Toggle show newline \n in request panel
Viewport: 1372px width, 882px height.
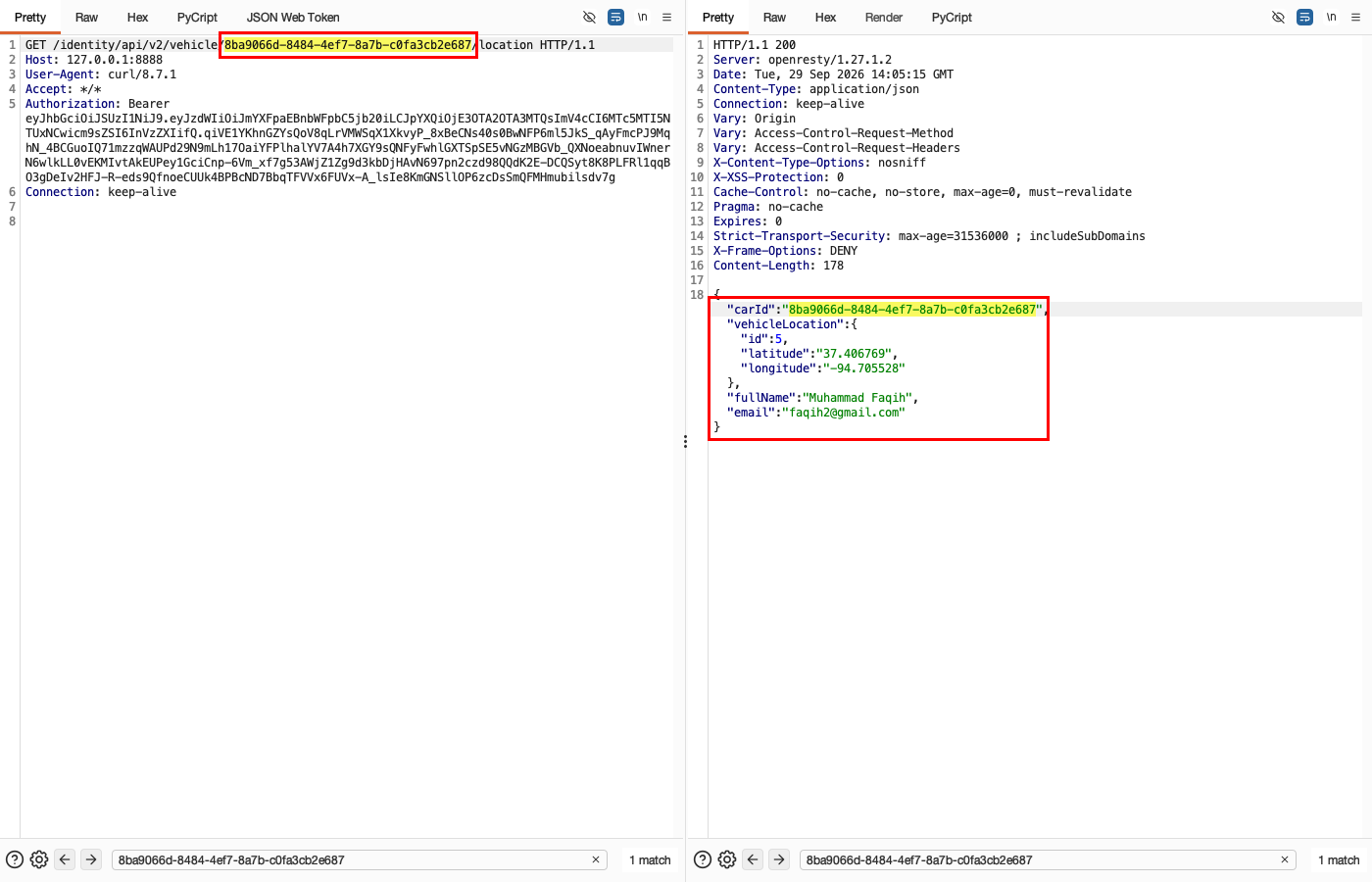(x=642, y=18)
